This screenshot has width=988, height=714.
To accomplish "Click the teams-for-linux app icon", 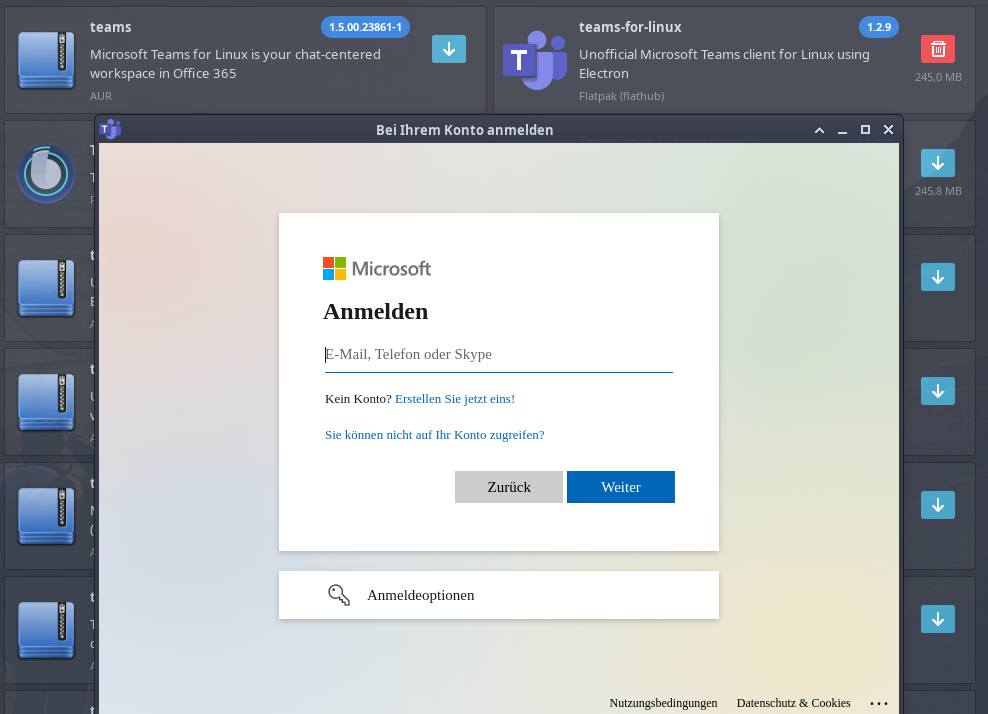I will (x=535, y=60).
